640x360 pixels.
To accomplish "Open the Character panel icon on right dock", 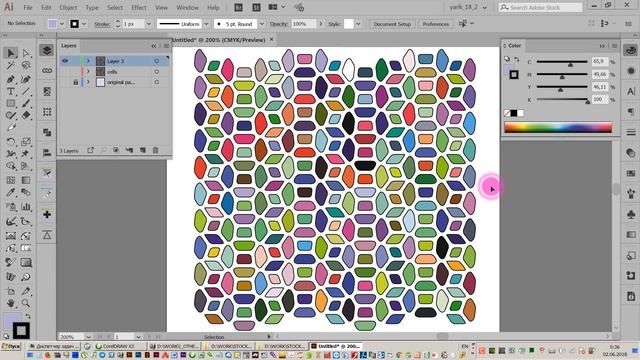I will tap(631, 91).
